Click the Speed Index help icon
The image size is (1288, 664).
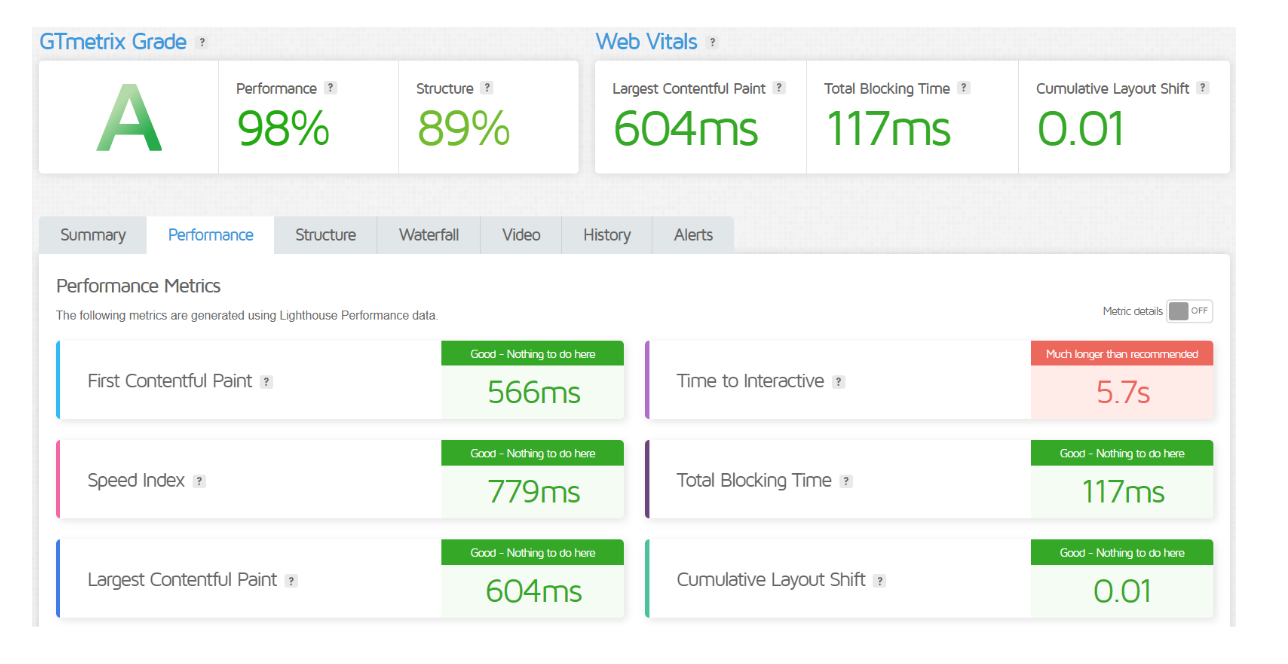coord(198,481)
